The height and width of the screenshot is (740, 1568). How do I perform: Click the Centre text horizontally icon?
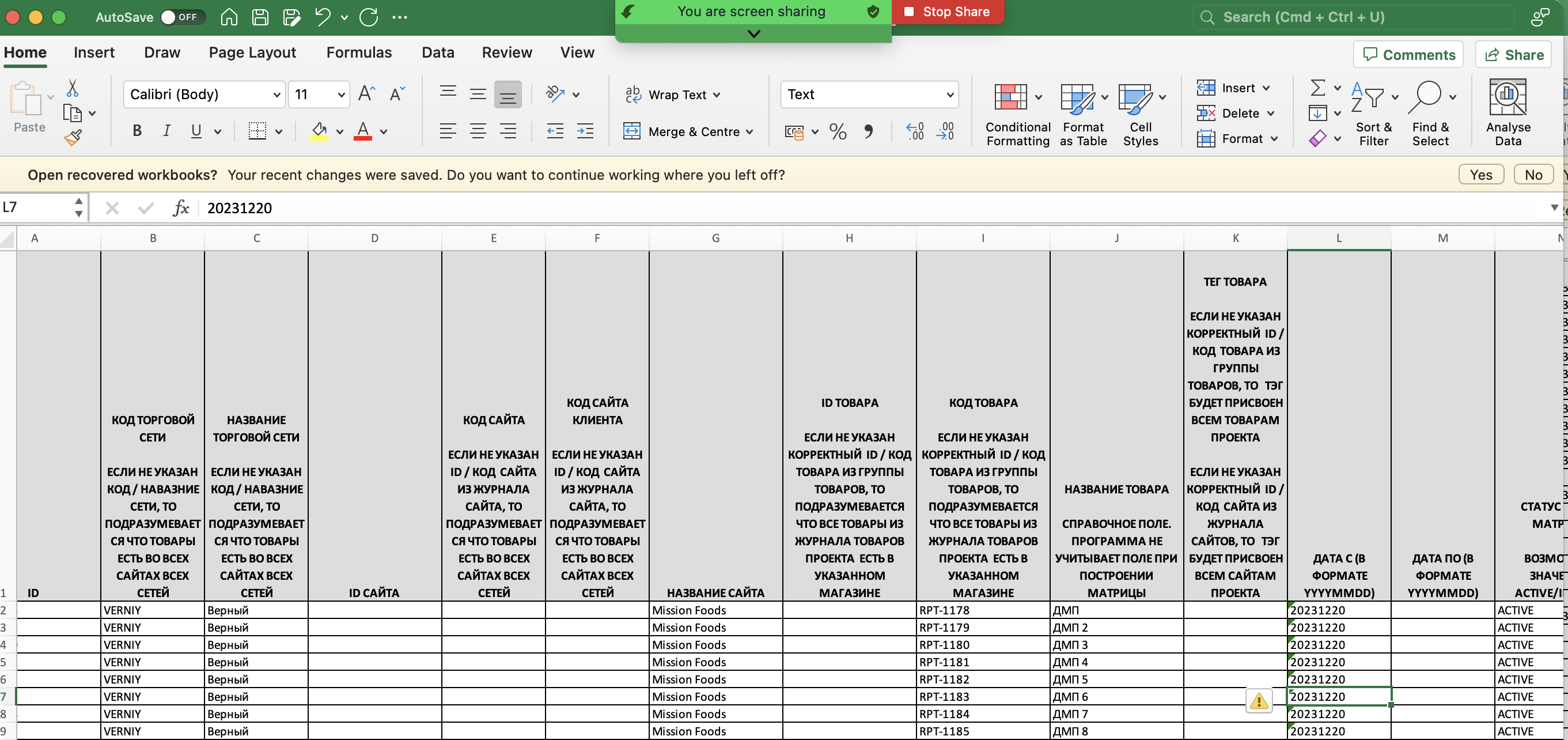tap(478, 130)
